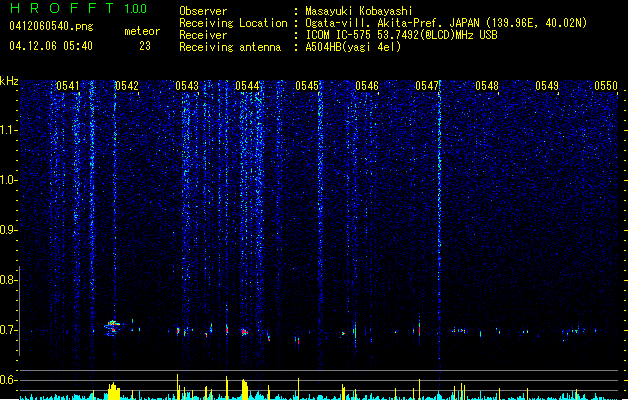Select the observer name Masayuki Kobayashi
This screenshot has width=629, height=400.
(x=359, y=11)
